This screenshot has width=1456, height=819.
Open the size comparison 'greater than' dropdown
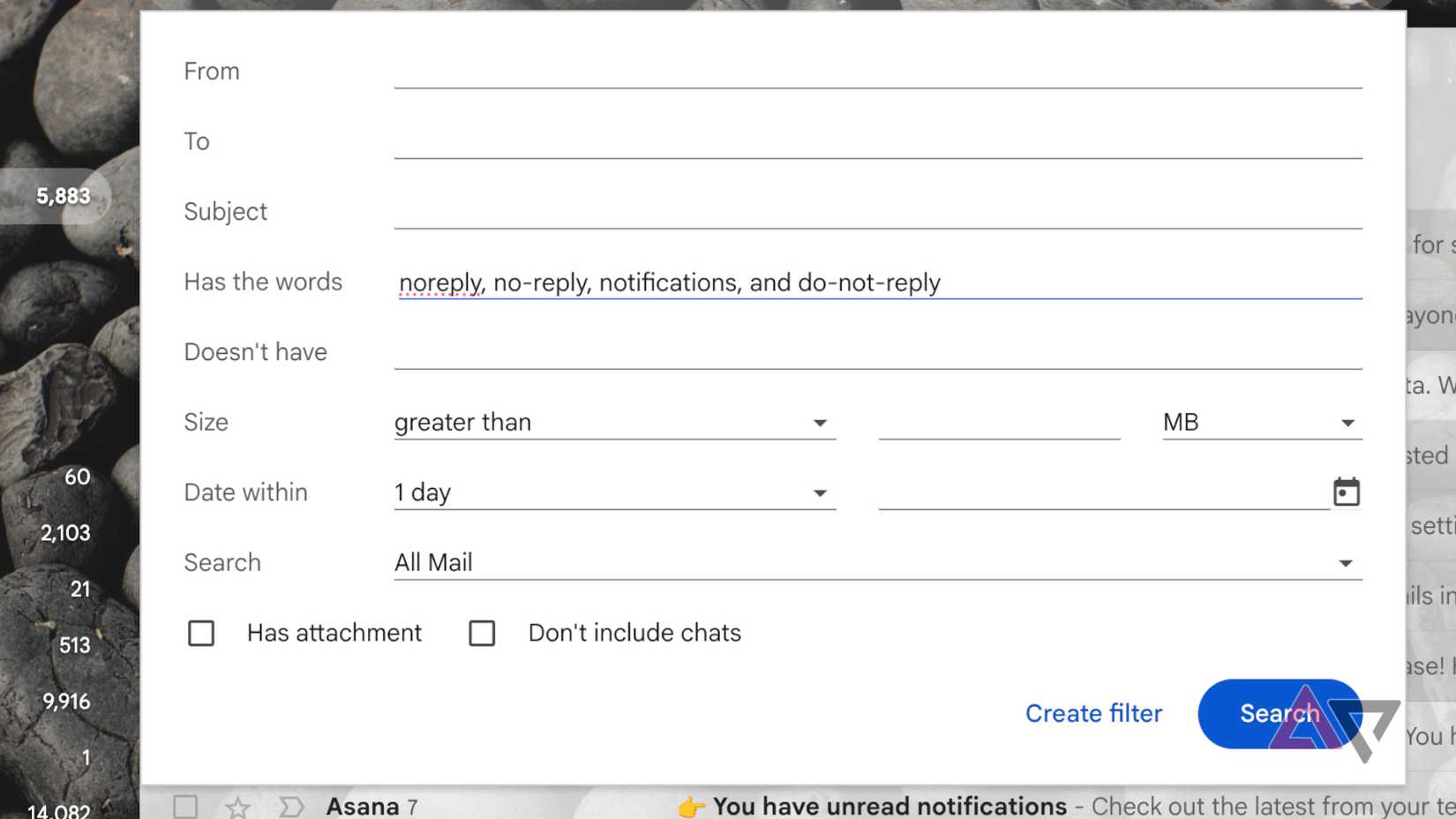pyautogui.click(x=614, y=422)
